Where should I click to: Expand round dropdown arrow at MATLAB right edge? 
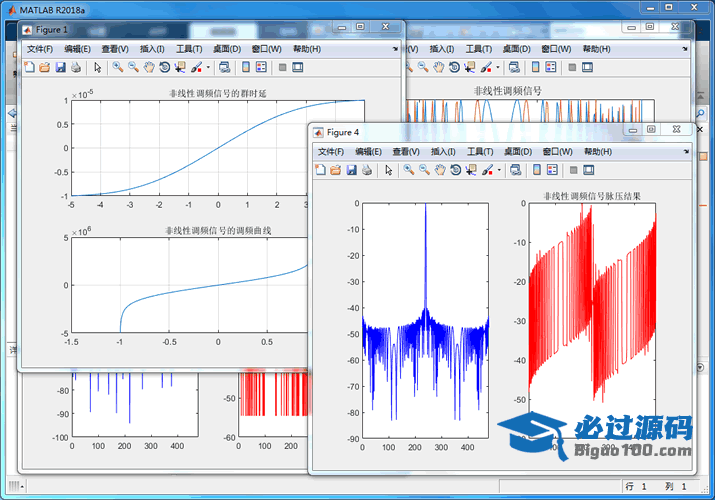coord(700,367)
